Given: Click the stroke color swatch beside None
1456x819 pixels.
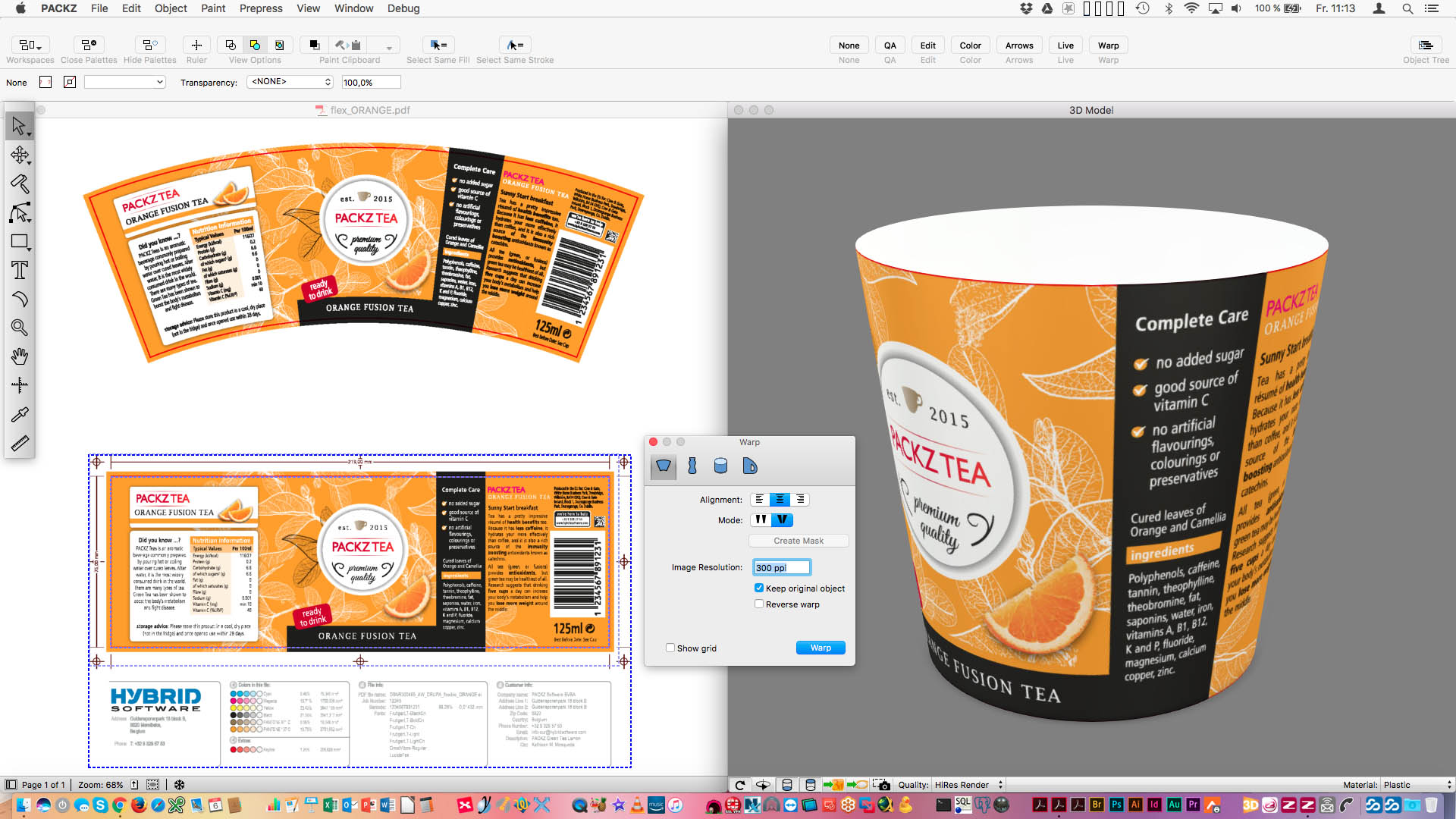Looking at the screenshot, I should click(x=70, y=82).
